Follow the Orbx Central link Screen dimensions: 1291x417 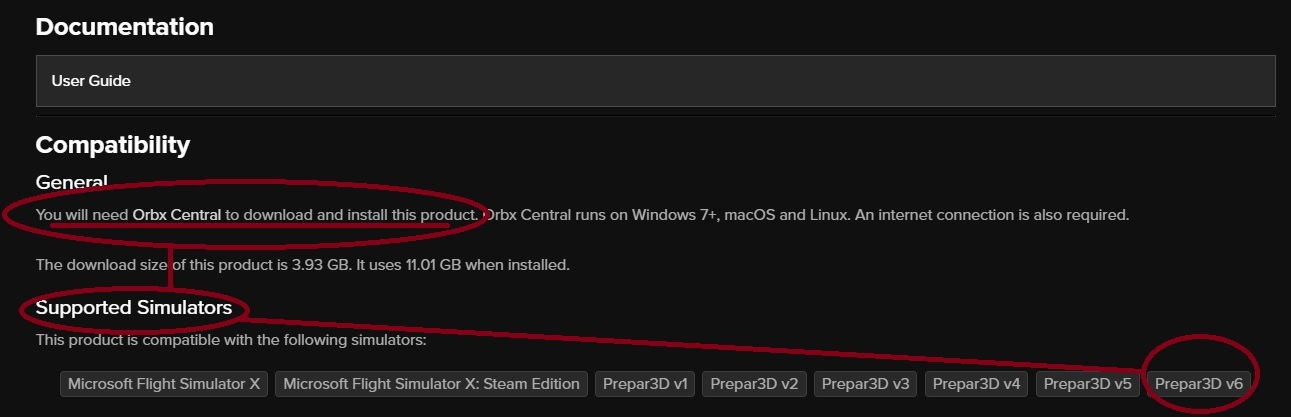point(177,215)
